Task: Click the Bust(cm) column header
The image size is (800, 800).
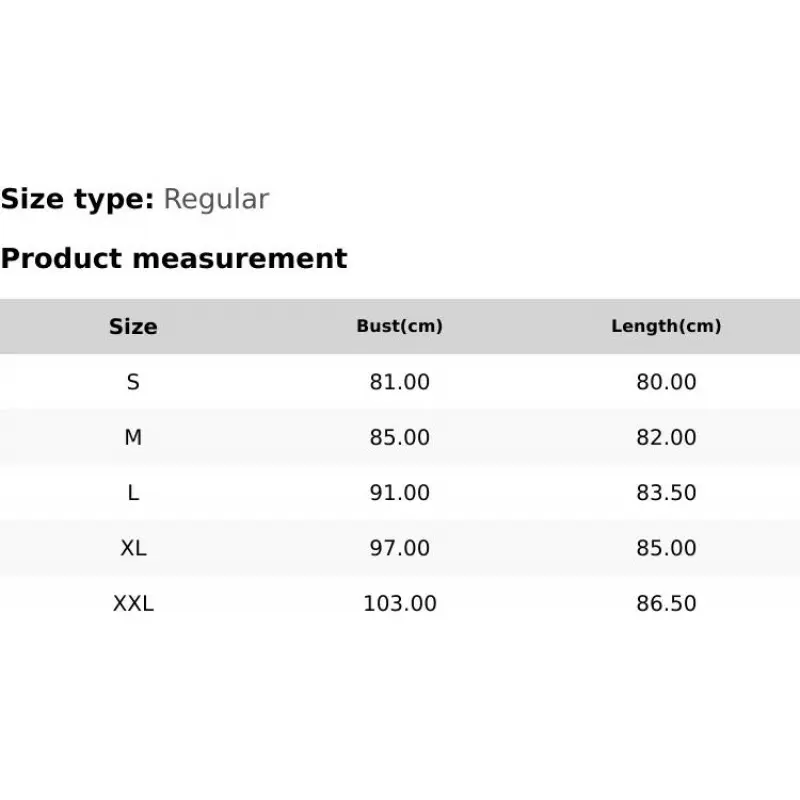Action: click(399, 326)
